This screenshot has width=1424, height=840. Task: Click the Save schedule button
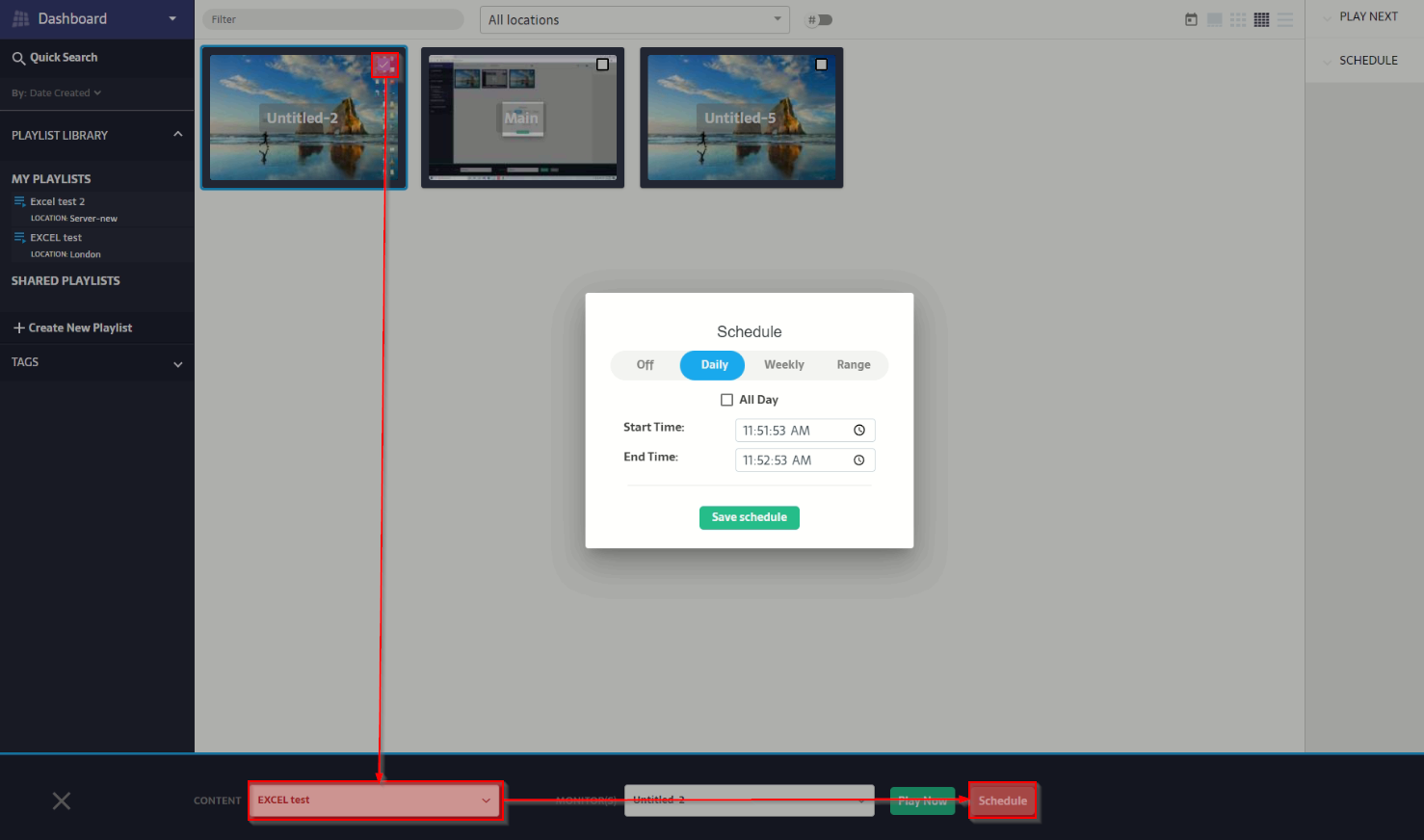click(749, 517)
